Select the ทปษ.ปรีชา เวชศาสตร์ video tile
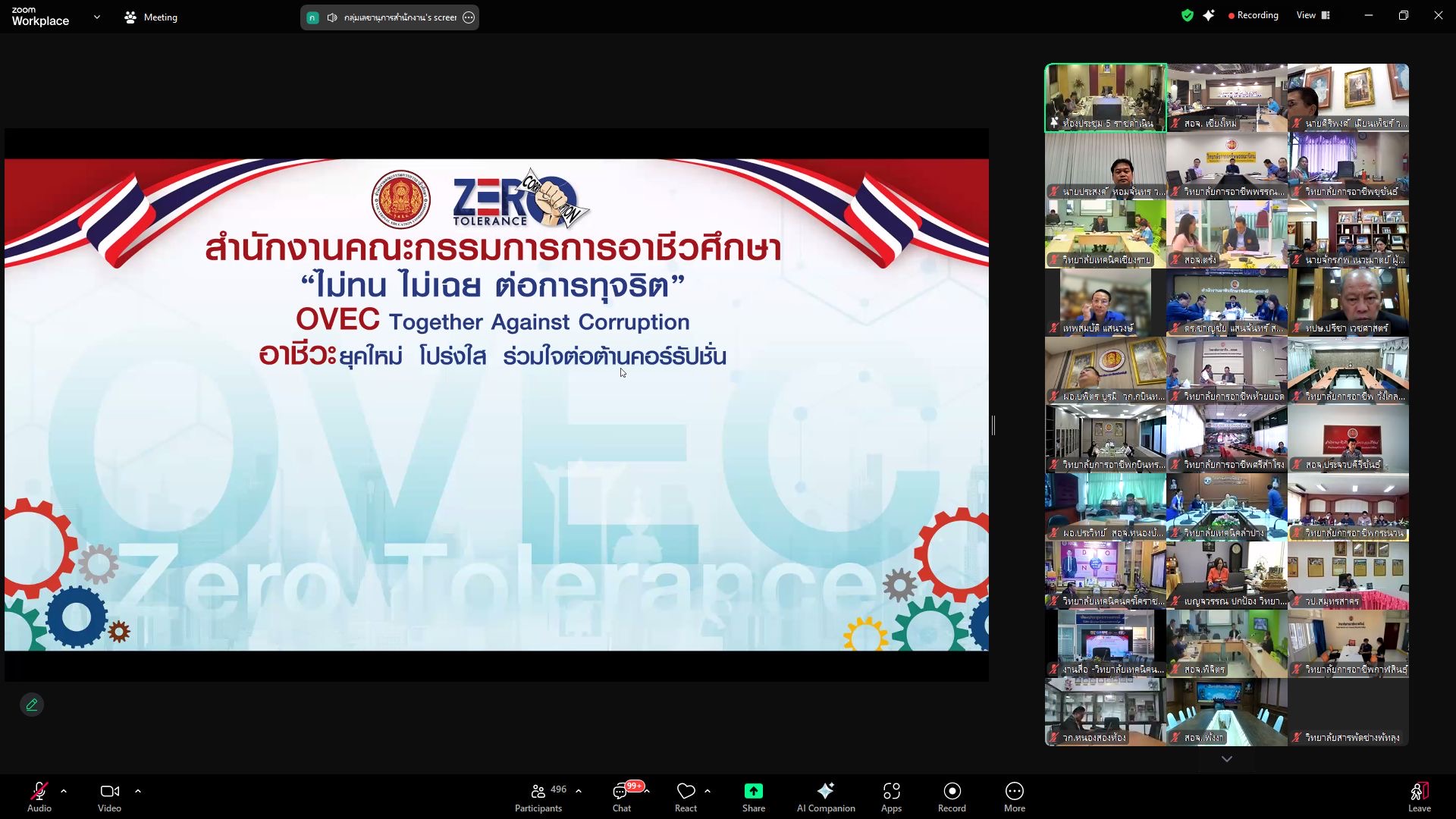The height and width of the screenshot is (819, 1456). 1348,303
